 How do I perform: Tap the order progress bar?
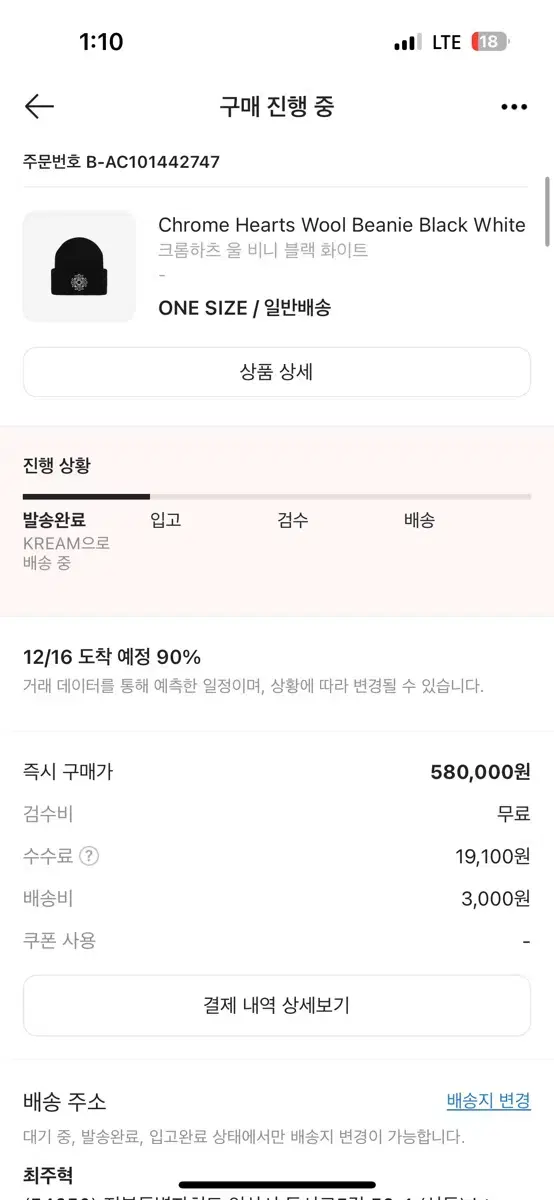277,496
